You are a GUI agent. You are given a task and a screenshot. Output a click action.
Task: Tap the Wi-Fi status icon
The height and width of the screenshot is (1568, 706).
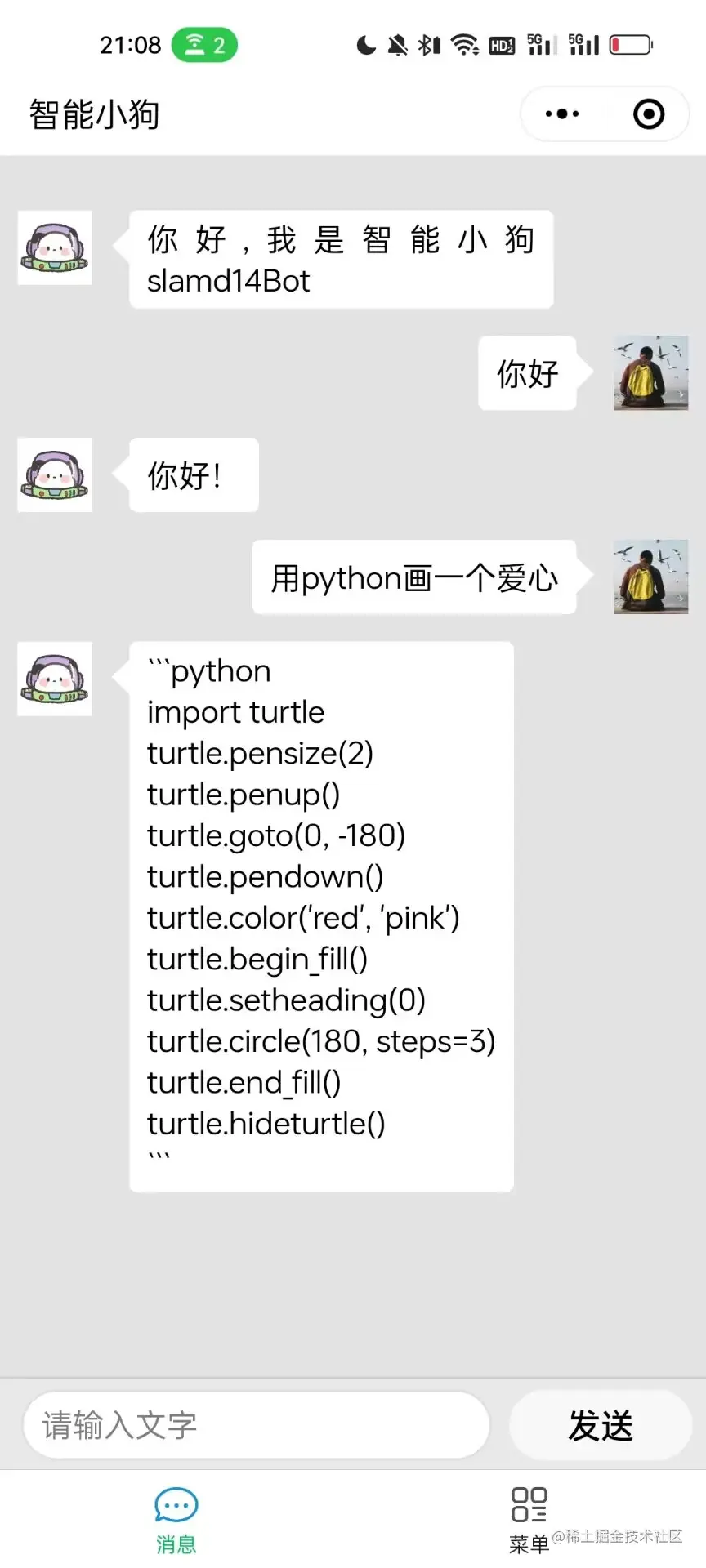465,45
